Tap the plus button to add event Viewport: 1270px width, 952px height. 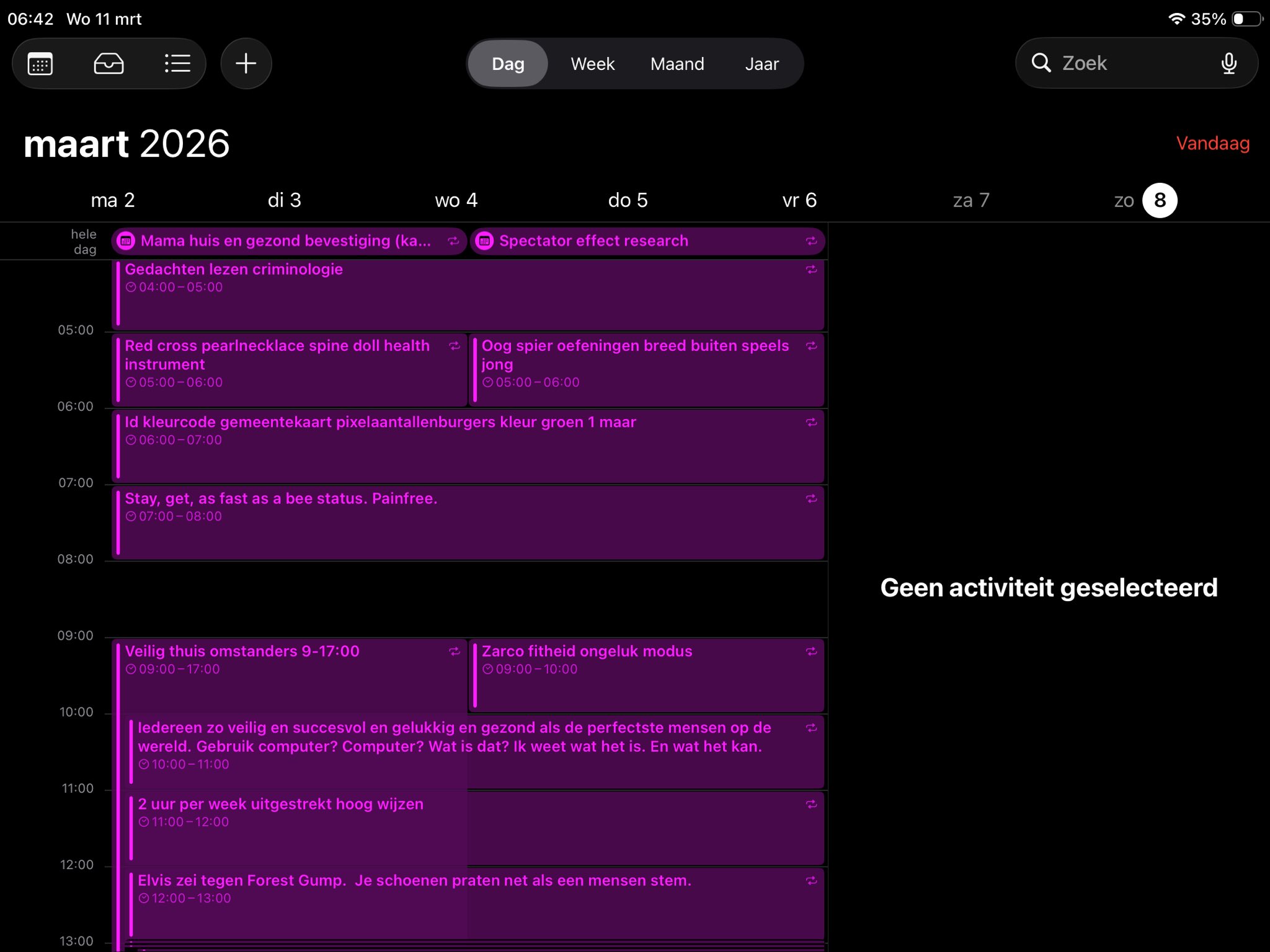pyautogui.click(x=246, y=64)
